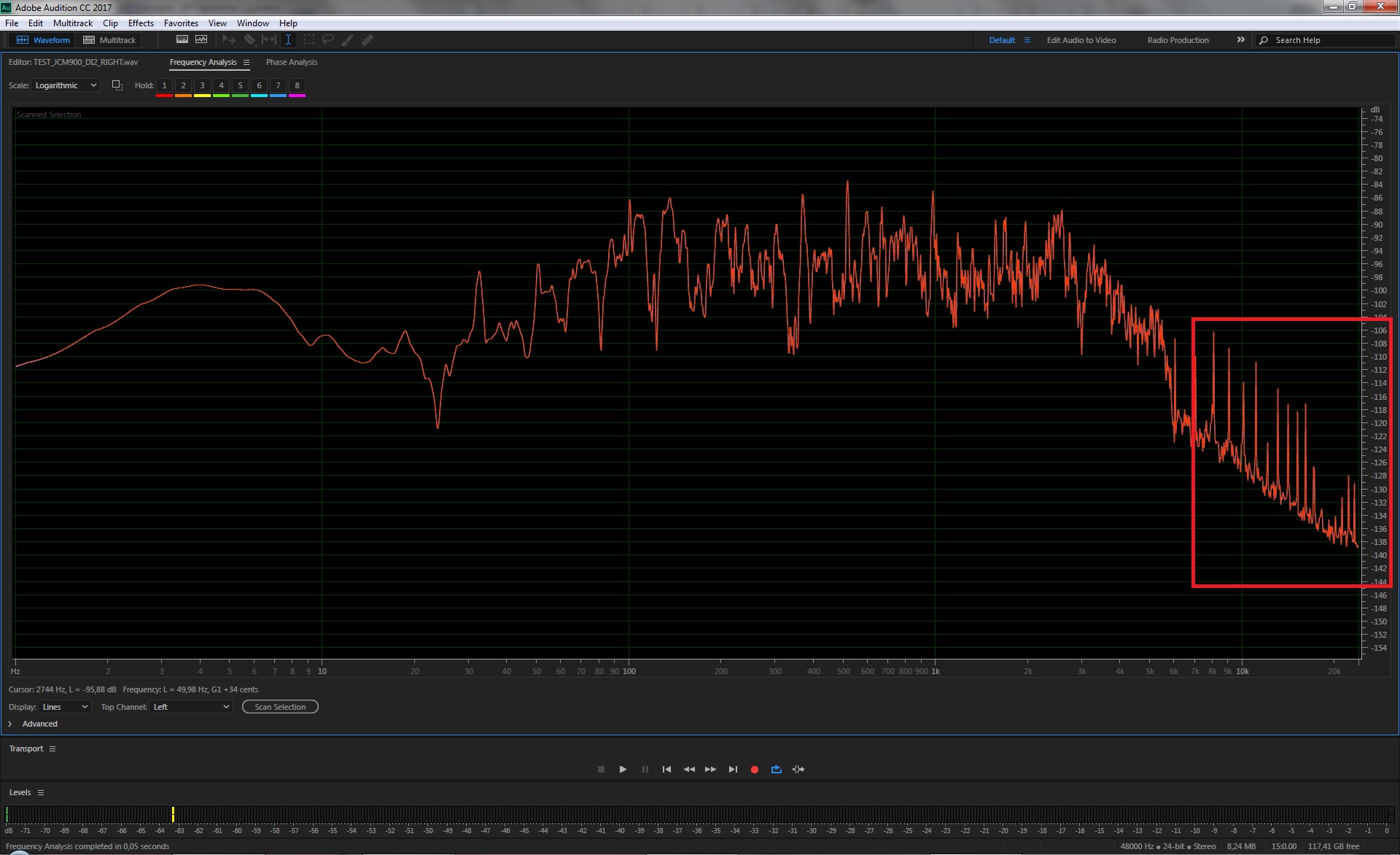Select the Time Selection tool
1400x855 pixels.
288,39
